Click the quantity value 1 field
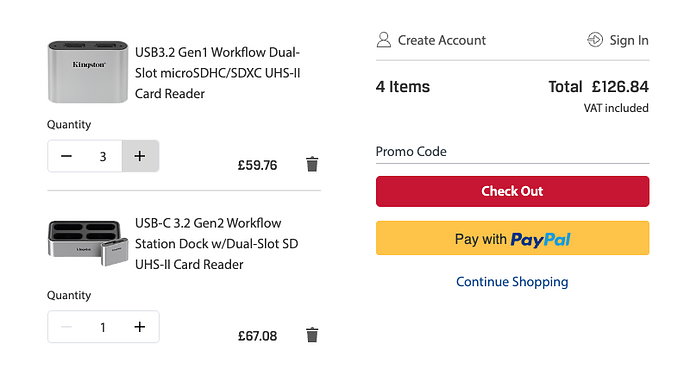 (103, 327)
